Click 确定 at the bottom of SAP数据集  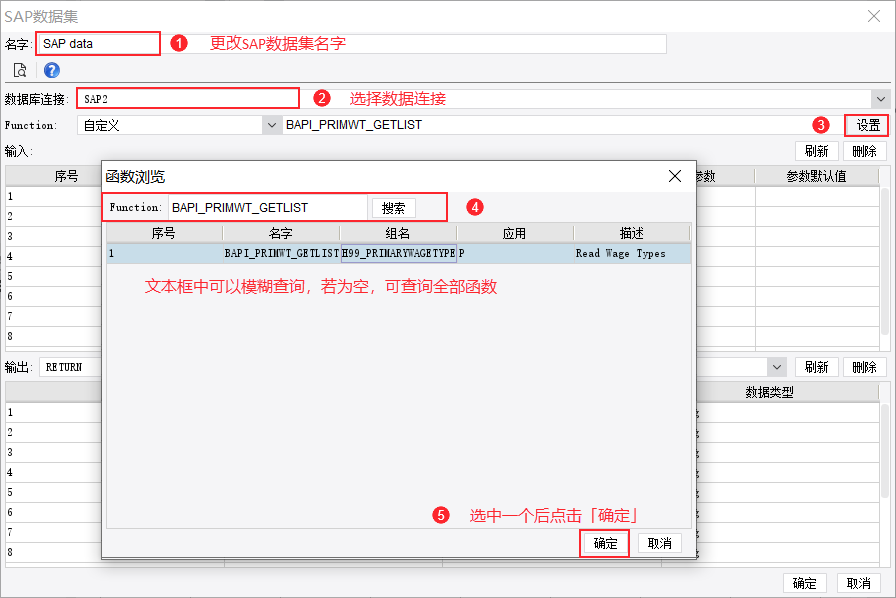point(805,583)
